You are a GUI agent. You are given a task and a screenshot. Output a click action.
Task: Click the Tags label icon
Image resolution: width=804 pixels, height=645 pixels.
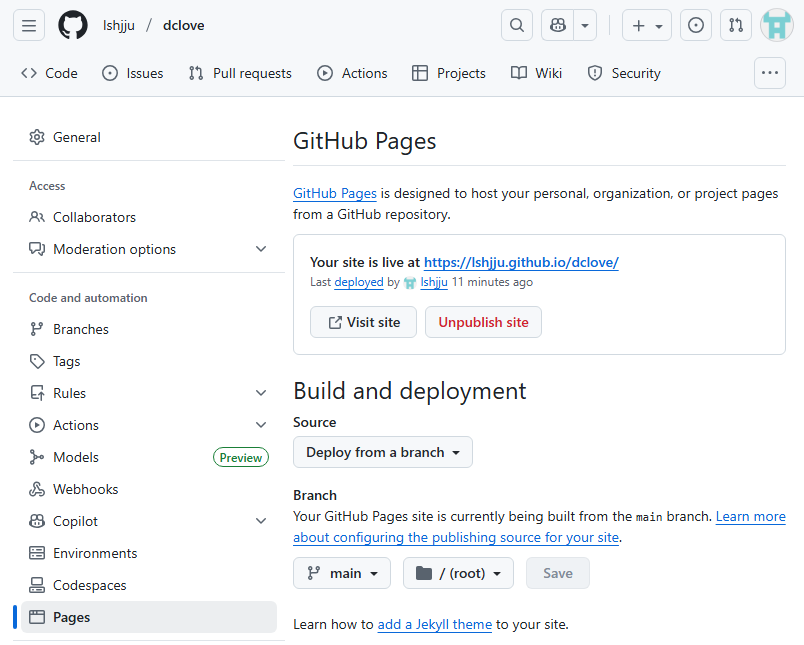[x=37, y=361]
